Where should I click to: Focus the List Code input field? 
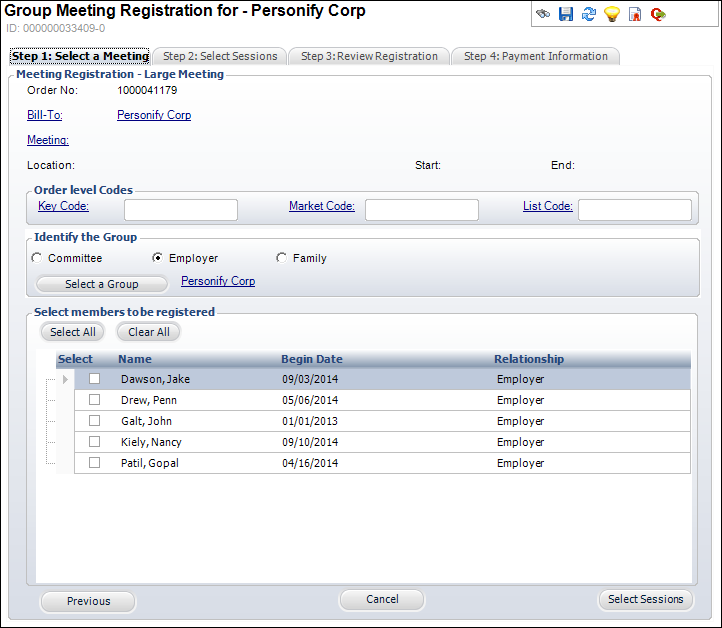coord(635,210)
